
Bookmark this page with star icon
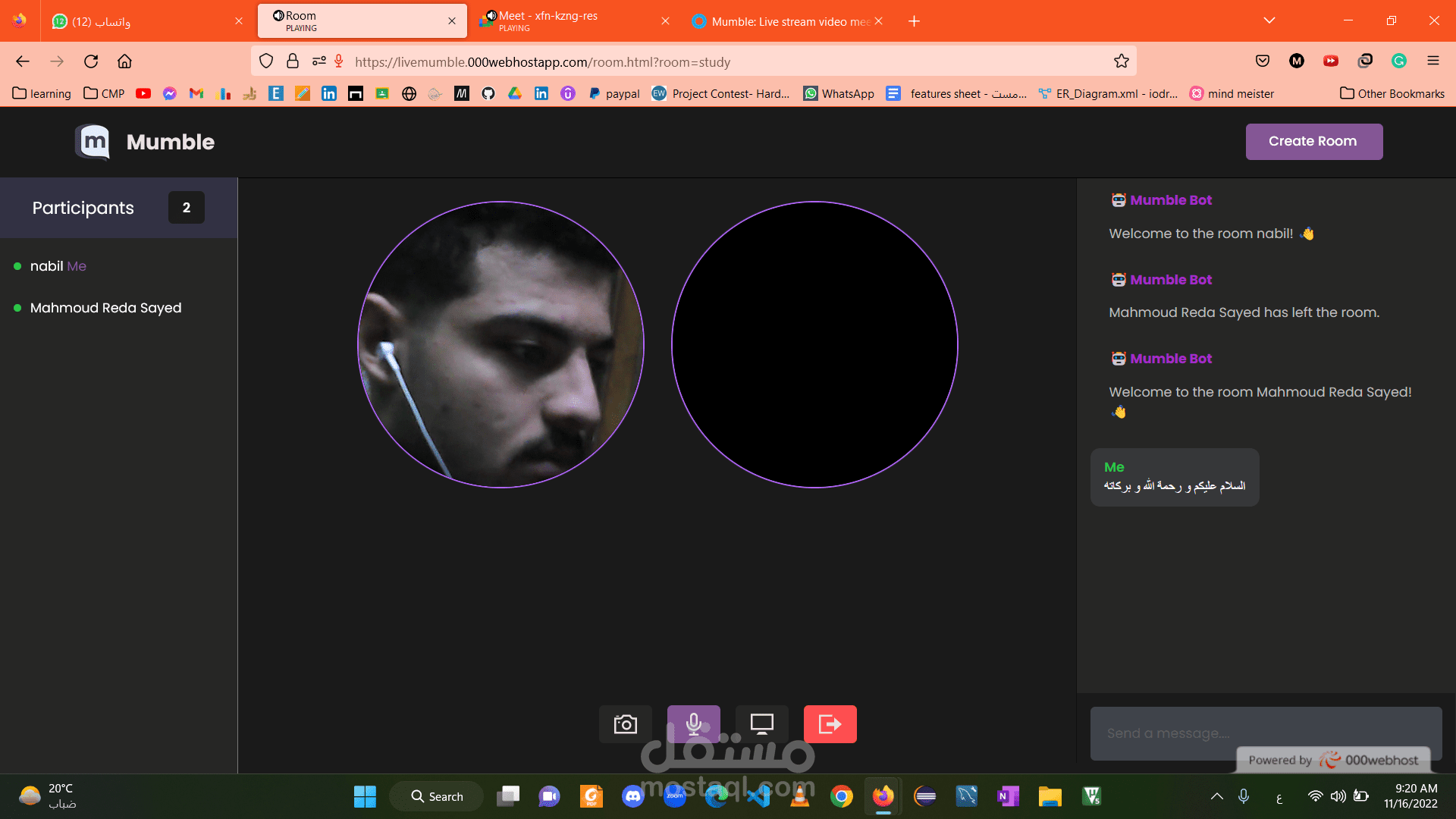click(x=1122, y=61)
